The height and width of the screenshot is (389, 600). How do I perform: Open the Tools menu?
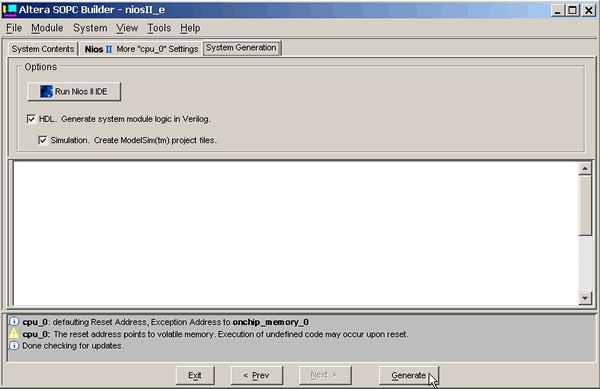tap(159, 28)
